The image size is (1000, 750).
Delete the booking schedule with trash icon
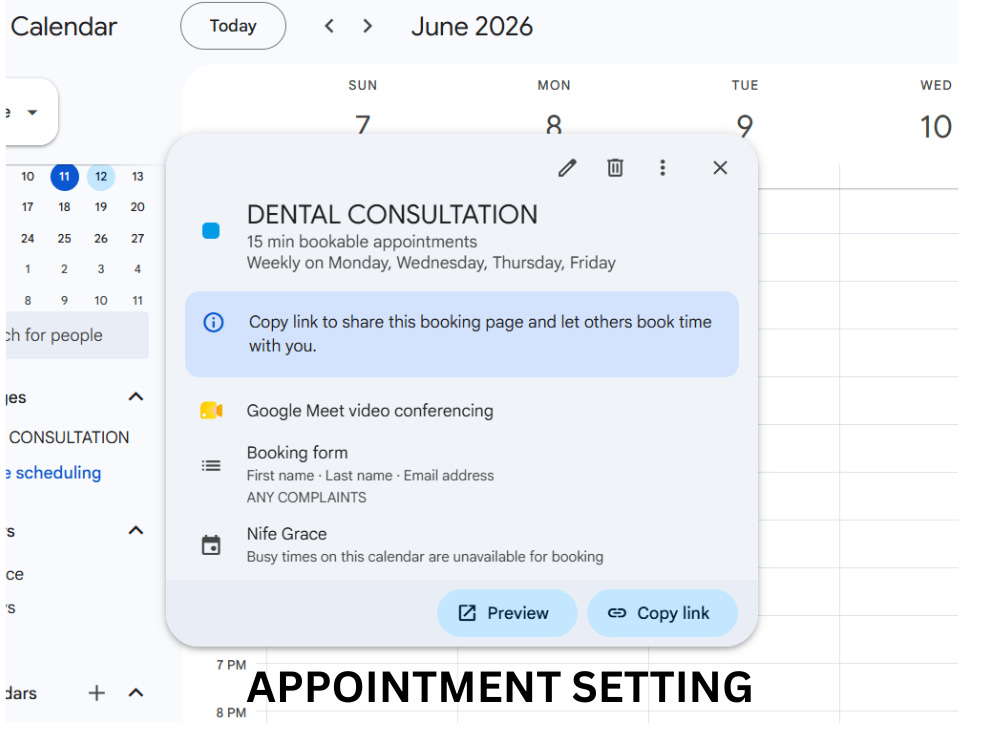[x=615, y=168]
